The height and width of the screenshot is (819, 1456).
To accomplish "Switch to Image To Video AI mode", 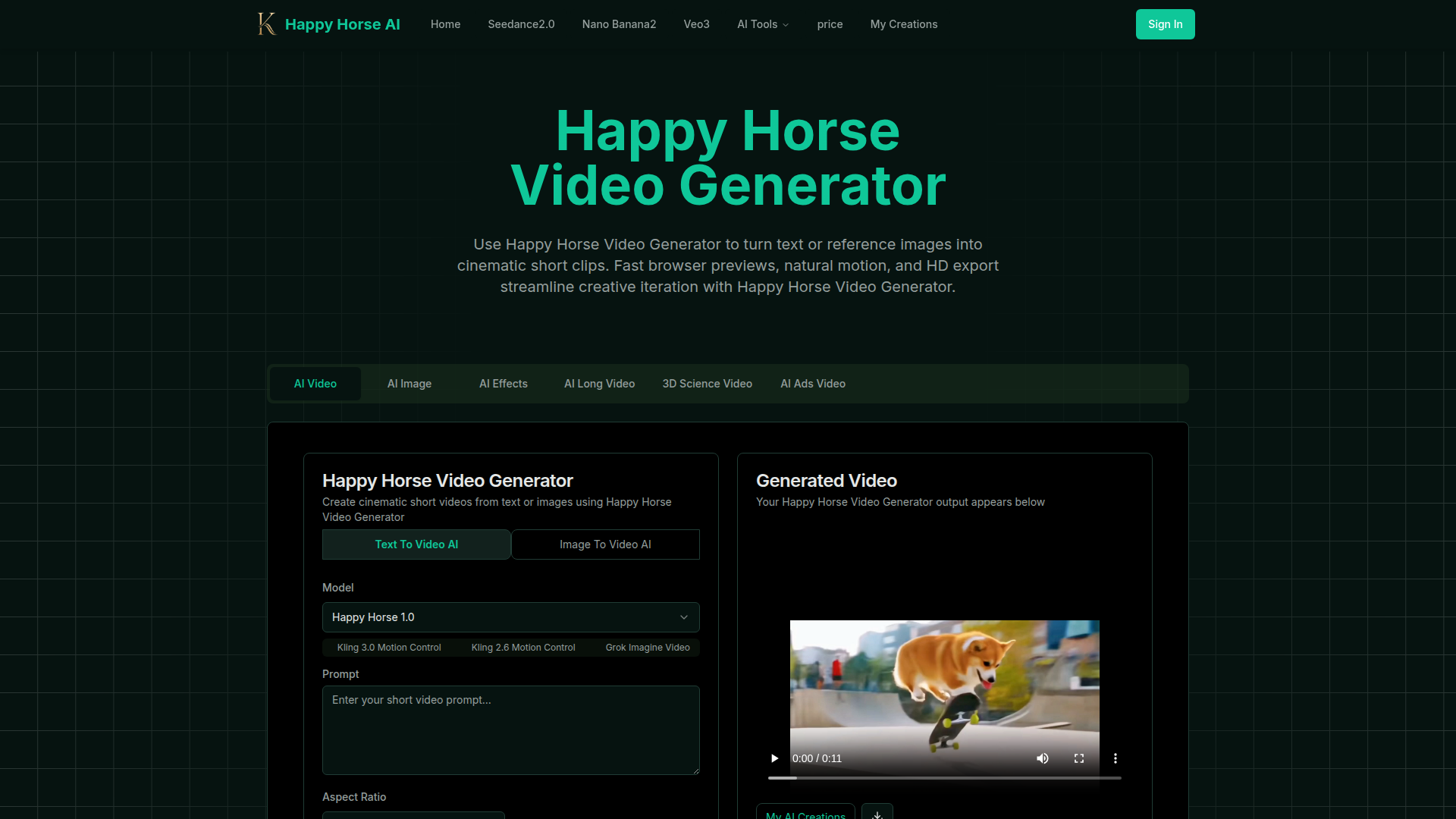I will (x=605, y=544).
